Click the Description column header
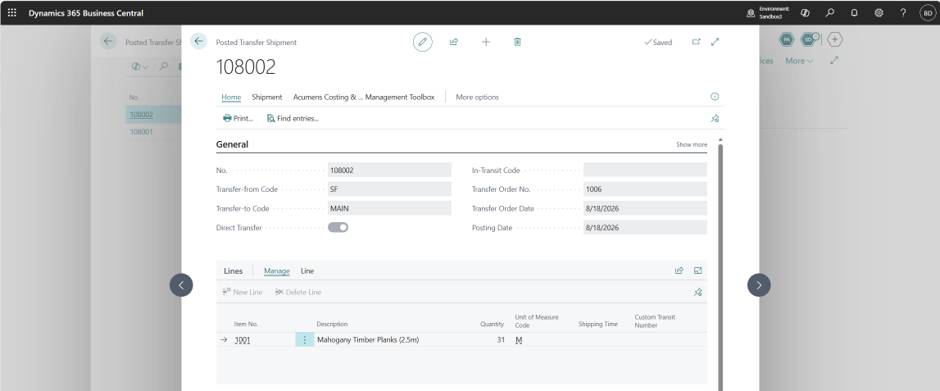The image size is (940, 391). (332, 324)
